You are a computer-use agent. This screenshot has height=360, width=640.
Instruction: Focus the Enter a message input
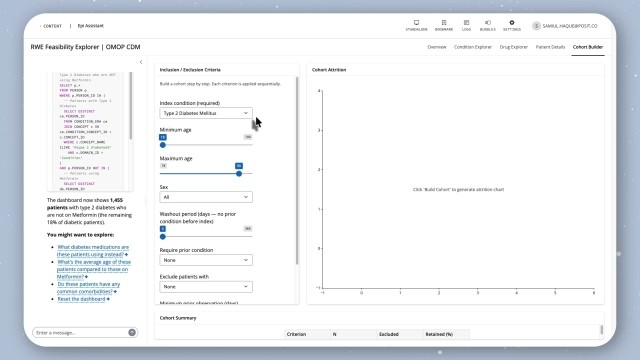coord(81,333)
